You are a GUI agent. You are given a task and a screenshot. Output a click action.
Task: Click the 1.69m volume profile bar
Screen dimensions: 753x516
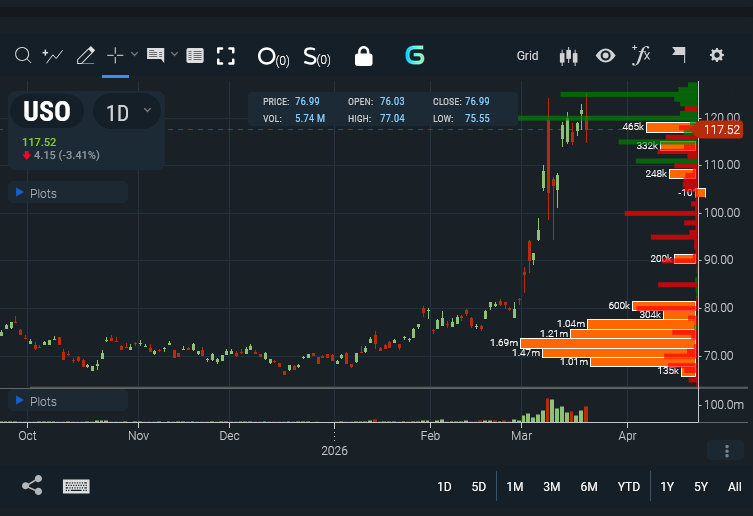click(x=607, y=343)
